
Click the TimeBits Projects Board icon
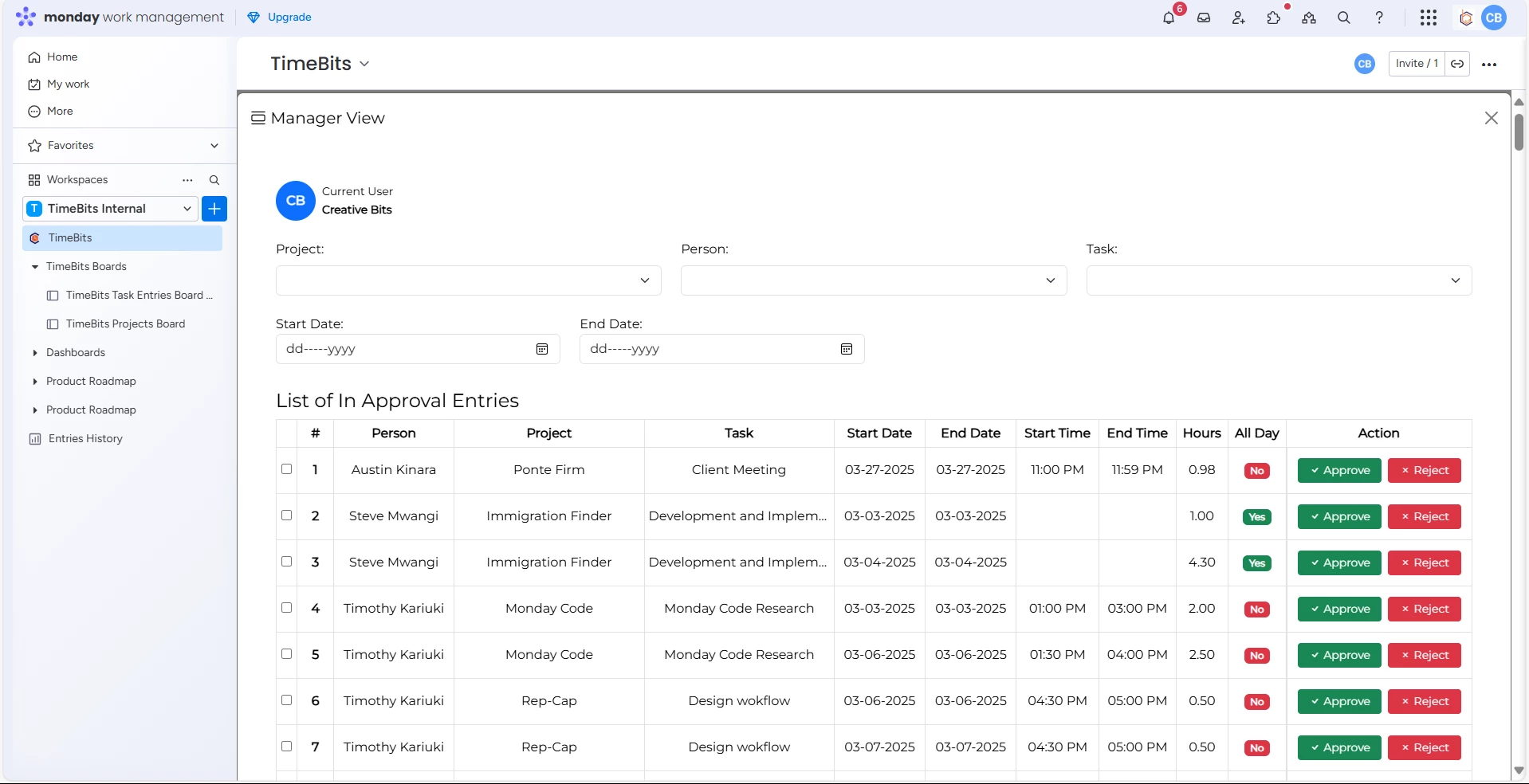(53, 324)
